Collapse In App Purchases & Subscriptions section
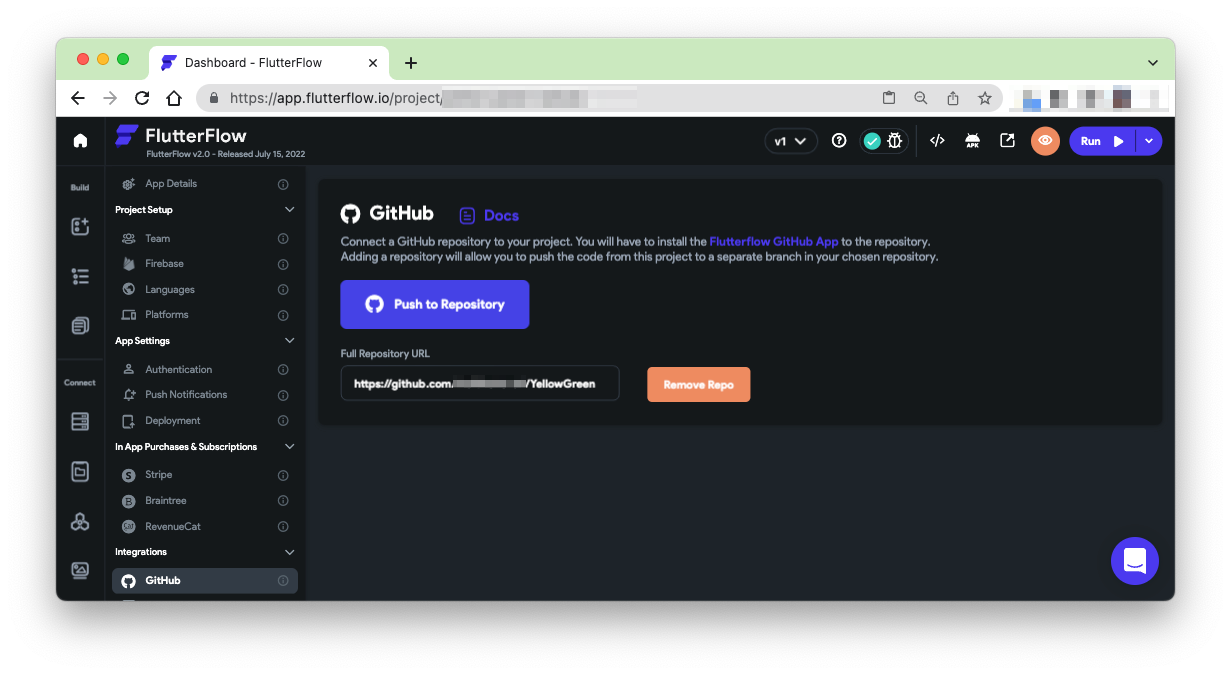This screenshot has height=675, width=1231. pos(290,447)
